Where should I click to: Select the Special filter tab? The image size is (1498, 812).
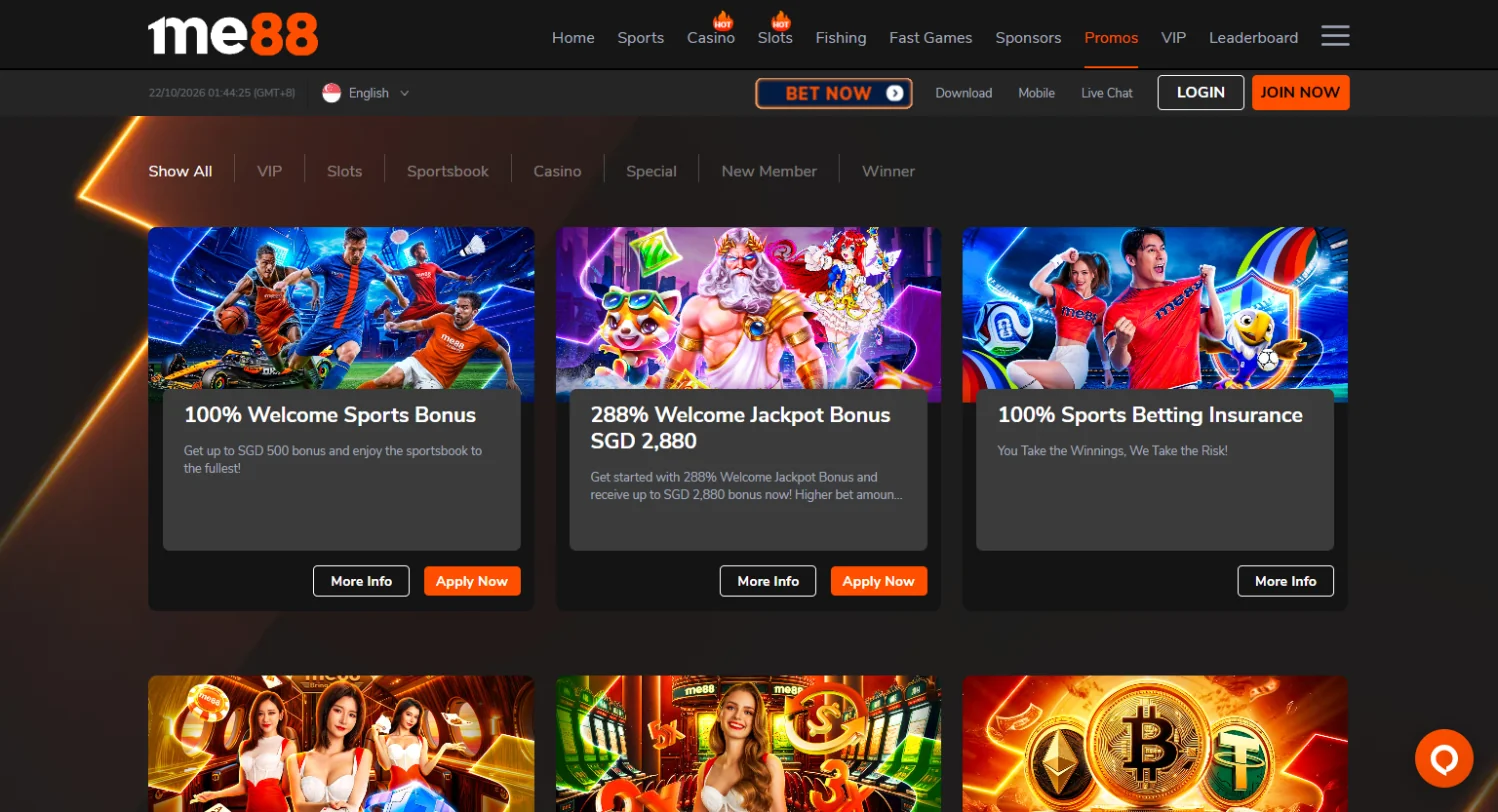pyautogui.click(x=651, y=171)
